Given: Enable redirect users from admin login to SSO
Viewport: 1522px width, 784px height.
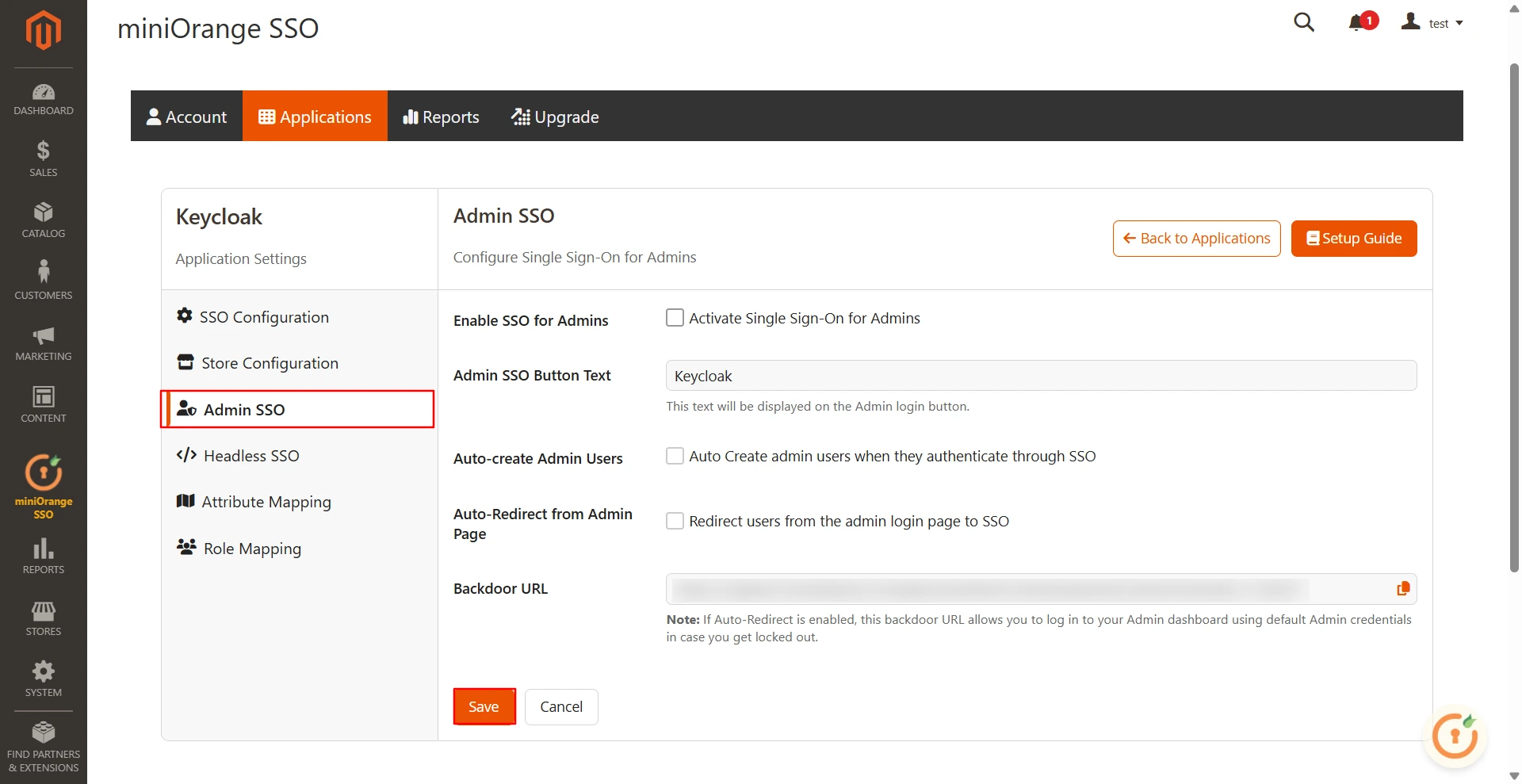Looking at the screenshot, I should (675, 521).
